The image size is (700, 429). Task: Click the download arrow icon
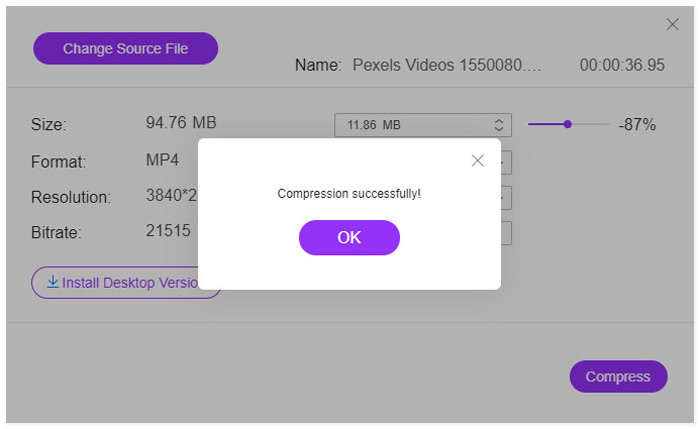[x=52, y=283]
